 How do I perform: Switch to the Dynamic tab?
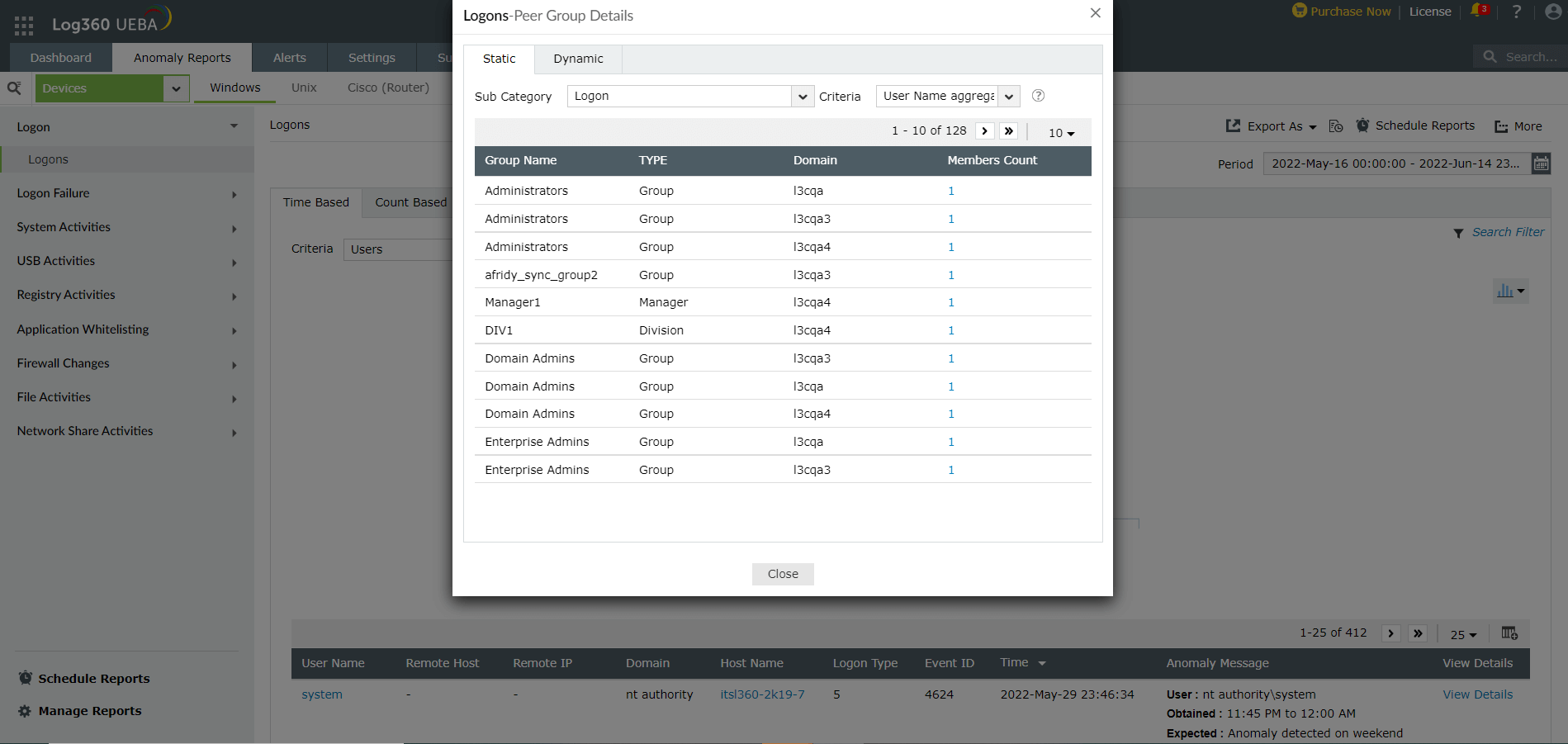[578, 59]
